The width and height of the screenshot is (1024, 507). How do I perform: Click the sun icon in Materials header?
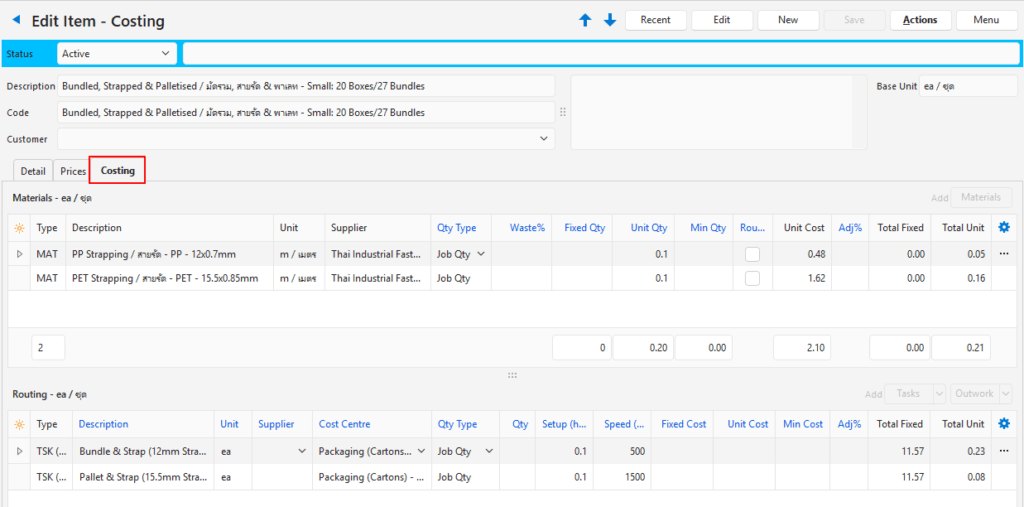click(x=19, y=228)
